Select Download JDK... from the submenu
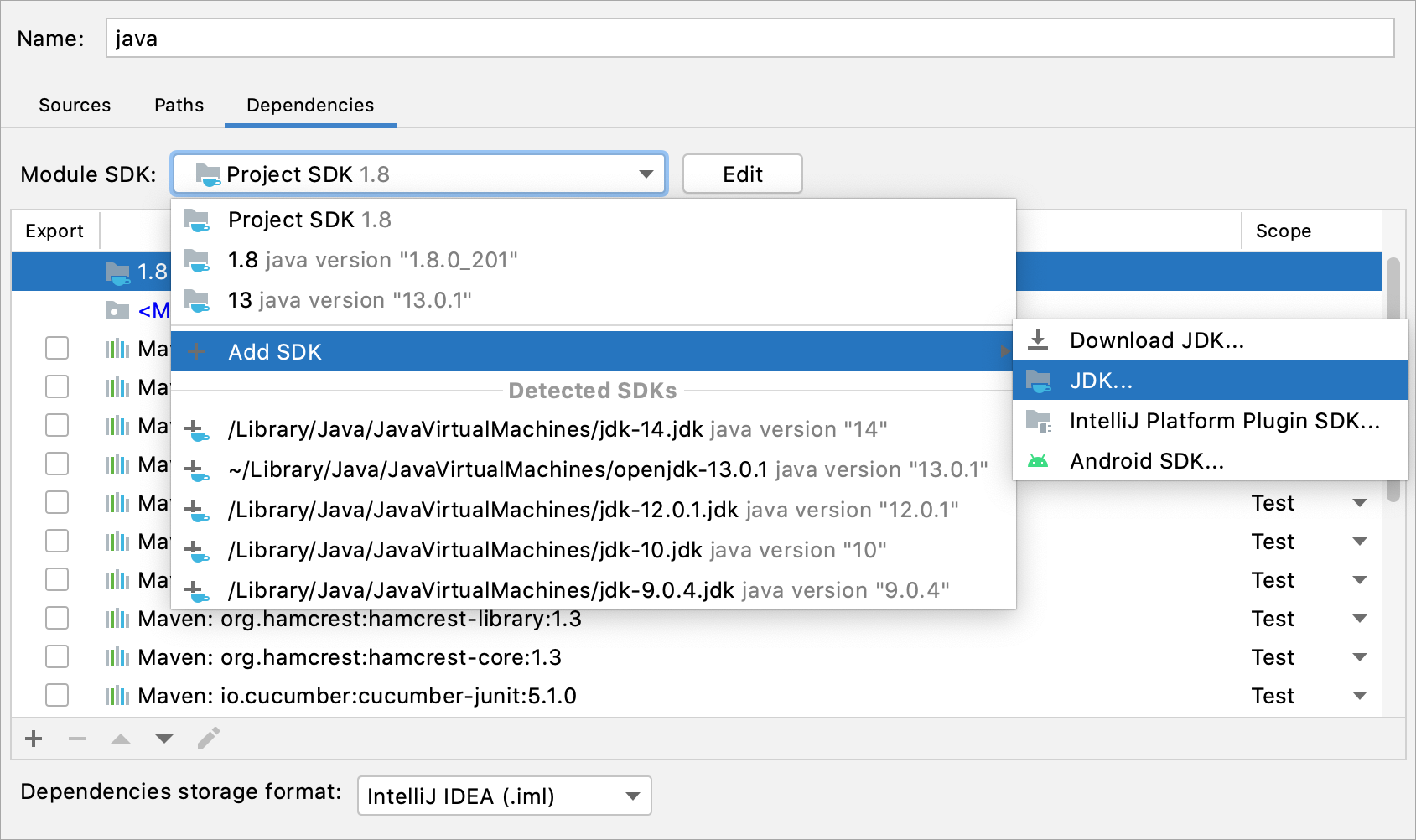The width and height of the screenshot is (1416, 840). (x=1157, y=340)
